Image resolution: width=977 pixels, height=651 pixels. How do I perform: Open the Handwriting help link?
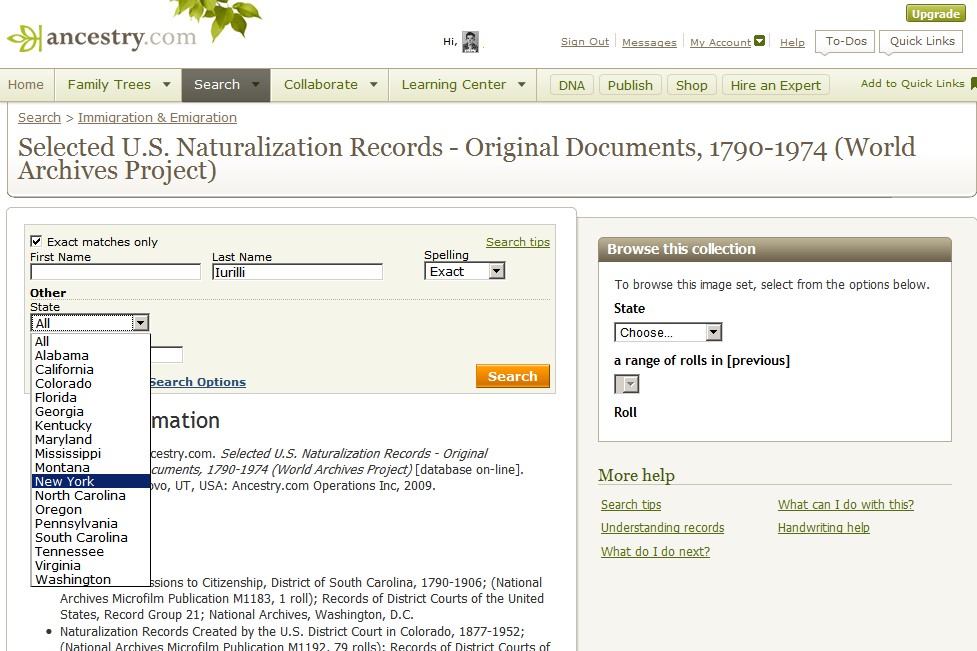coord(823,528)
